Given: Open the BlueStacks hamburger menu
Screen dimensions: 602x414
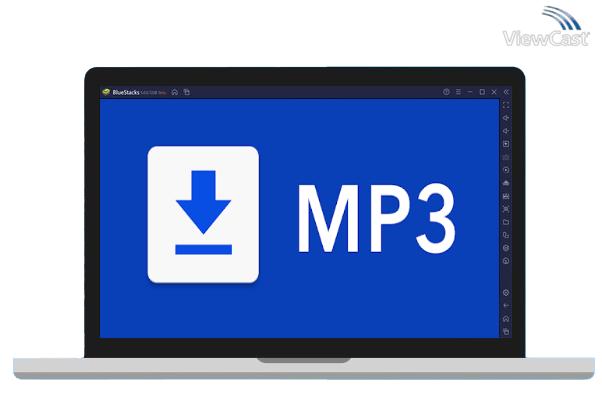Looking at the screenshot, I should (458, 92).
